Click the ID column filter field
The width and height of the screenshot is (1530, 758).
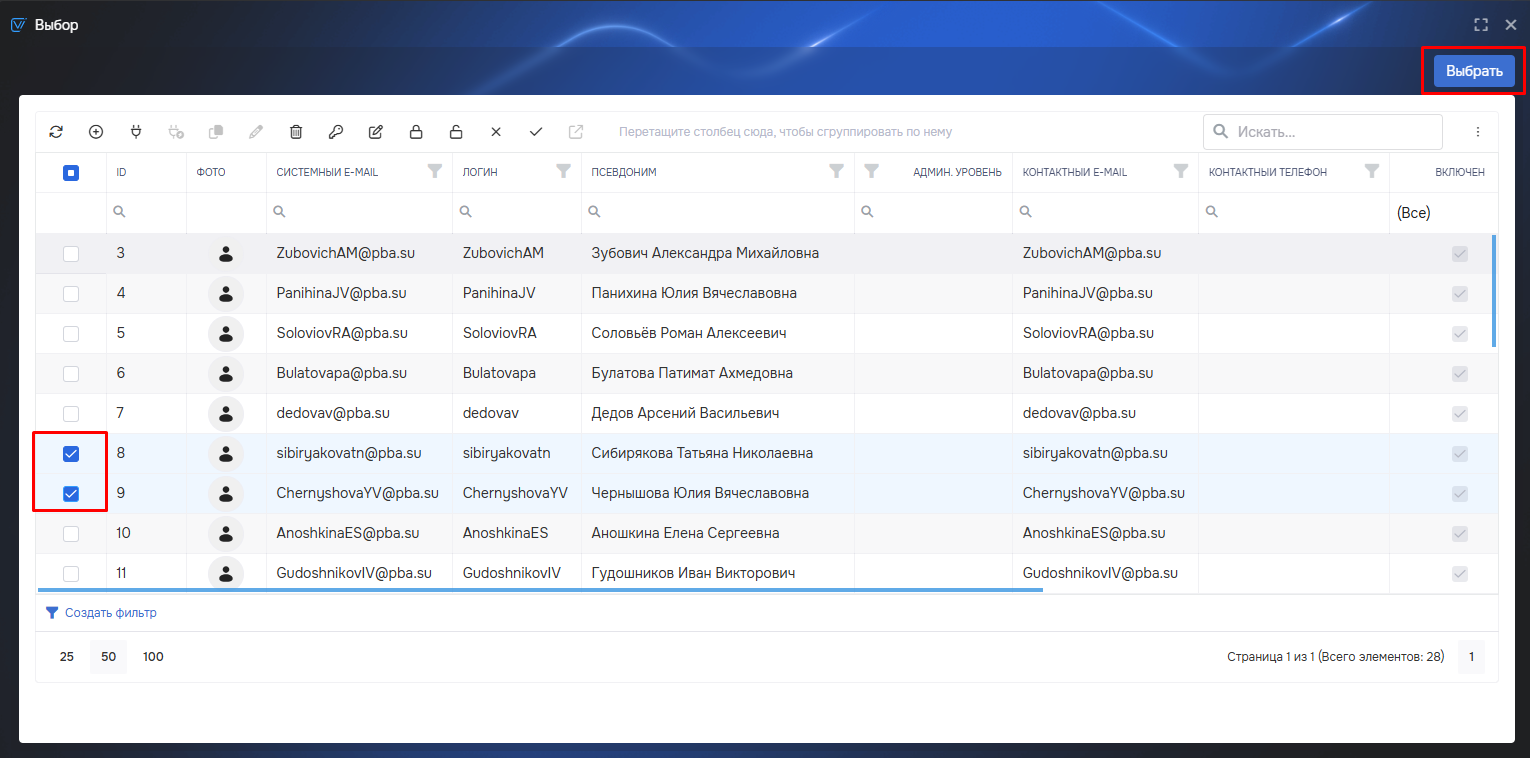147,212
